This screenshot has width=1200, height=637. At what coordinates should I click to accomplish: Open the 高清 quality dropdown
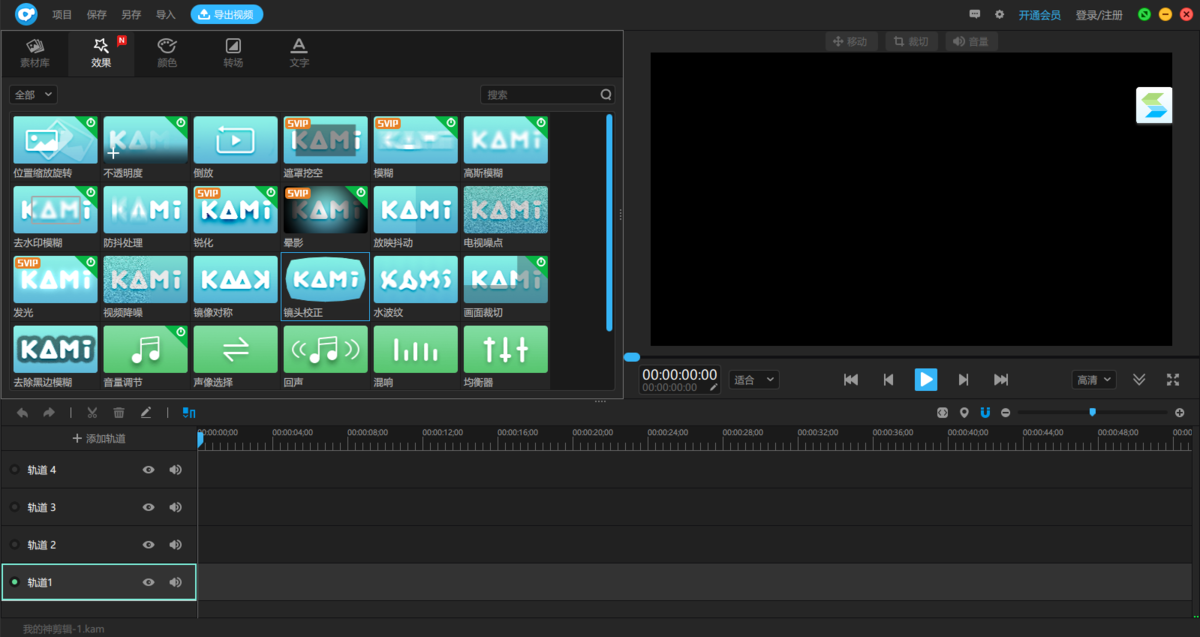click(x=1093, y=380)
